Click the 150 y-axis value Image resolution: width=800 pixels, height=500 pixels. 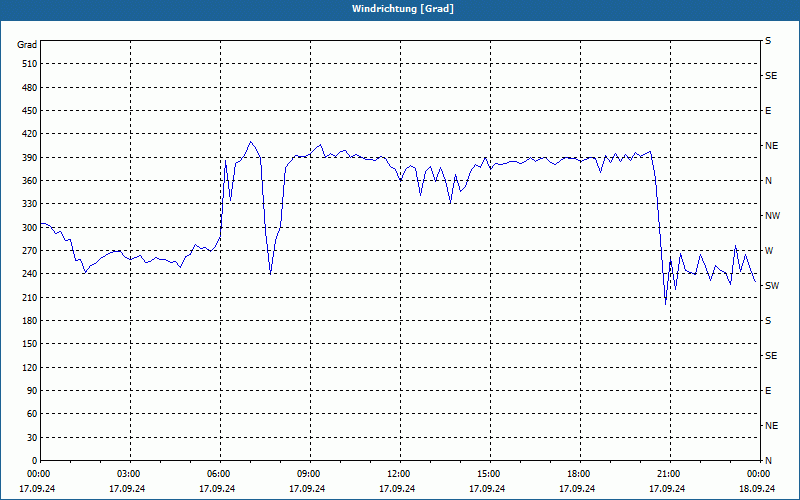(30, 344)
